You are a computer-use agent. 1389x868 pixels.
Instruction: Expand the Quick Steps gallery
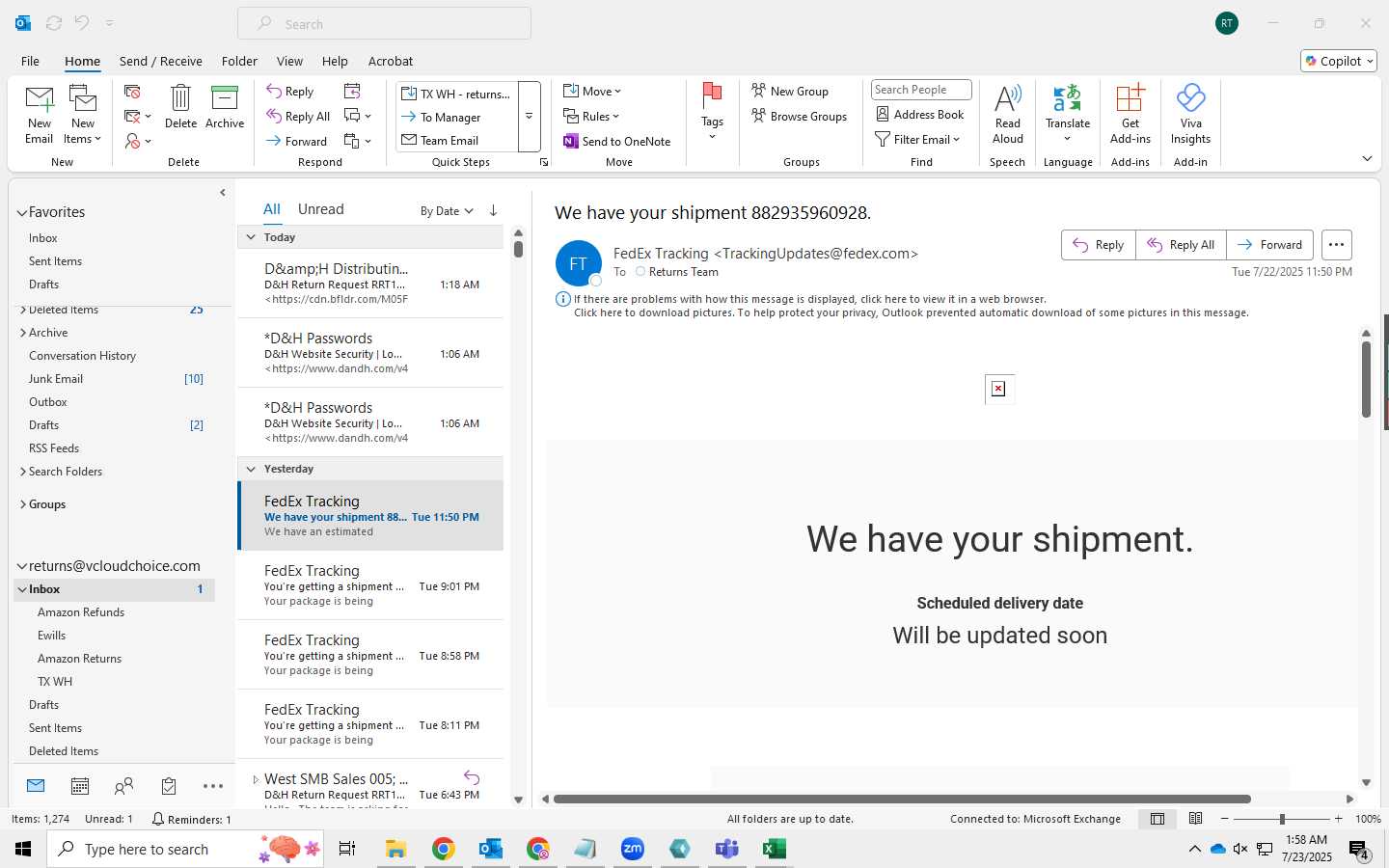[529, 117]
